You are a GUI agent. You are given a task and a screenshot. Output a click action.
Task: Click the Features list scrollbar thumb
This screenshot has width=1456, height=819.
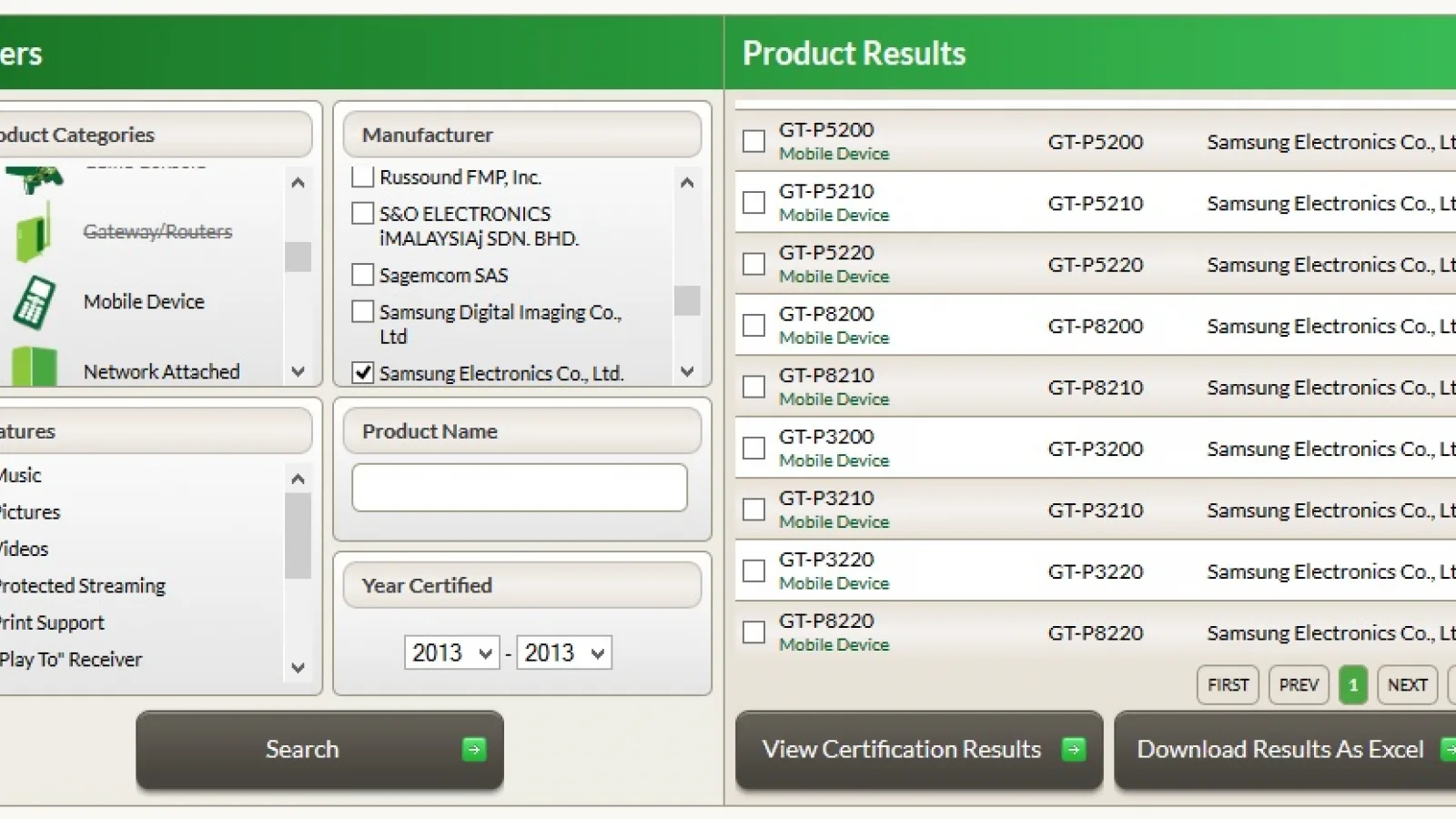[298, 536]
